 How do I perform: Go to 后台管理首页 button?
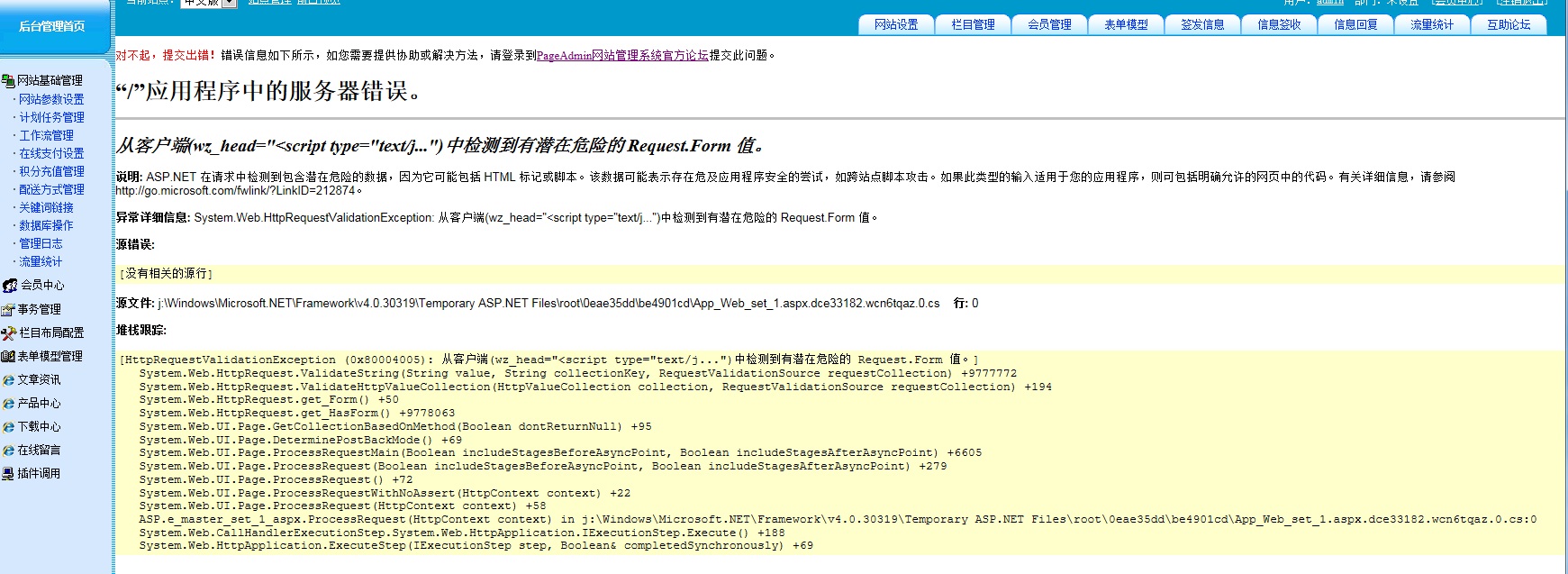pyautogui.click(x=52, y=26)
